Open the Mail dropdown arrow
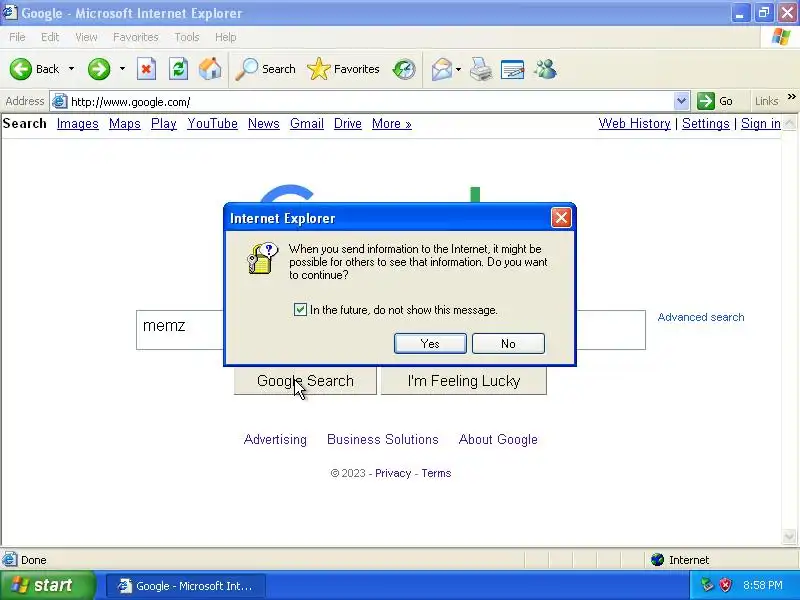This screenshot has width=800, height=600. (458, 69)
